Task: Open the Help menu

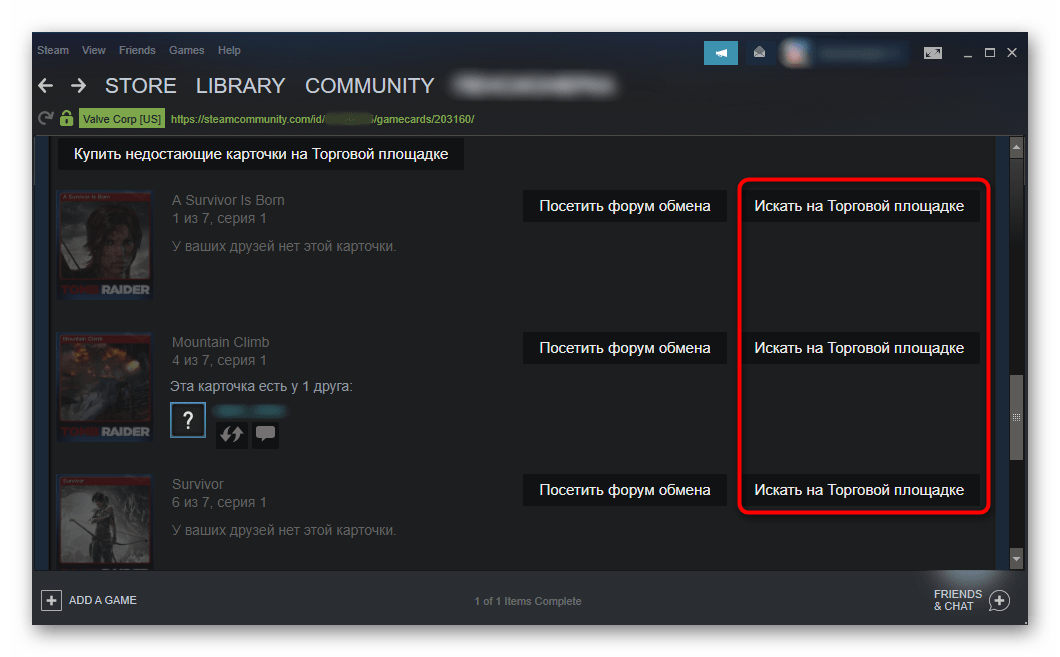Action: click(229, 50)
